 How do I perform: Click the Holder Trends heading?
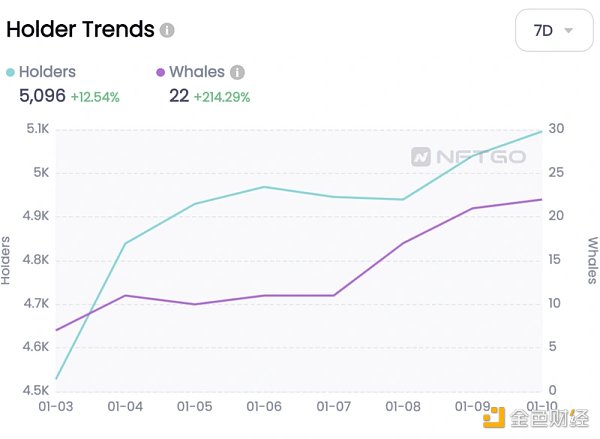click(80, 29)
